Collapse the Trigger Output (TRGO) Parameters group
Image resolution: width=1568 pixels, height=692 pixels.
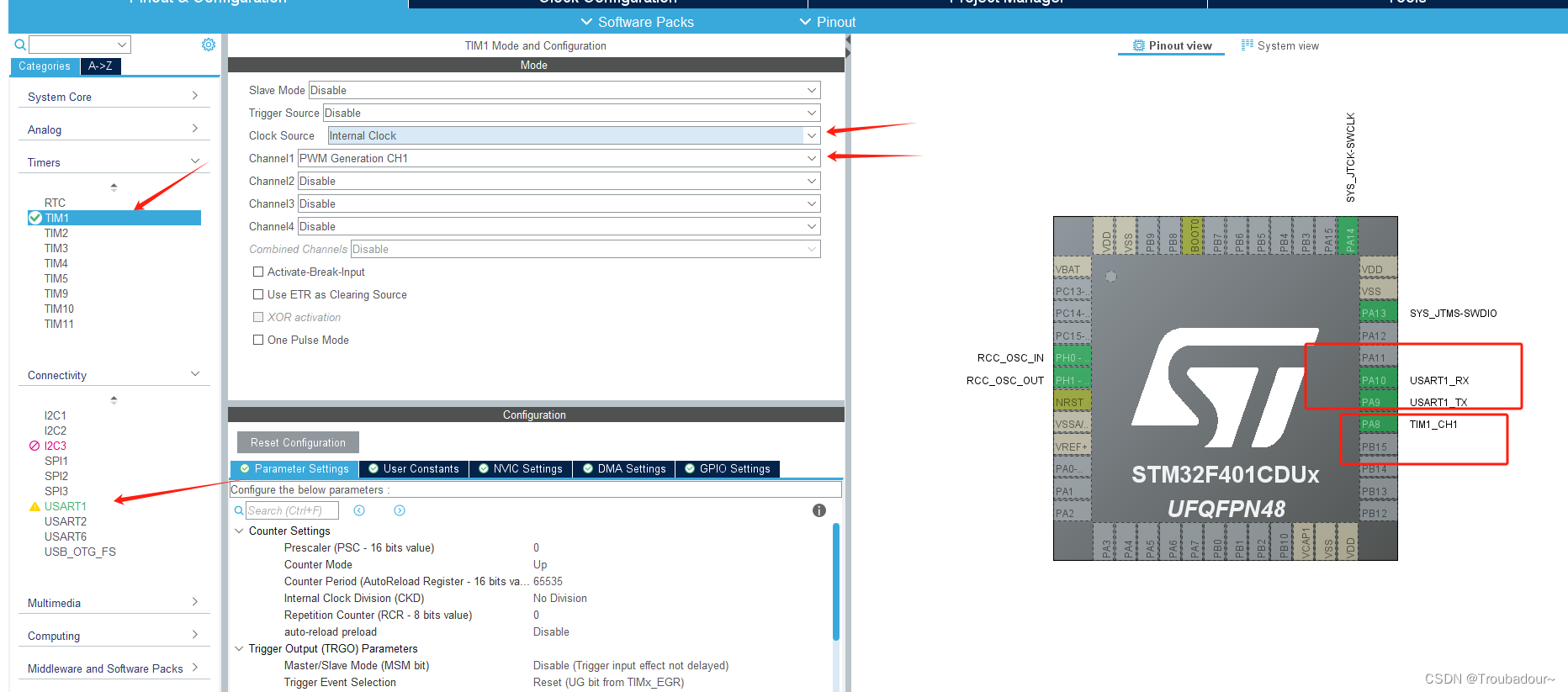(x=239, y=648)
